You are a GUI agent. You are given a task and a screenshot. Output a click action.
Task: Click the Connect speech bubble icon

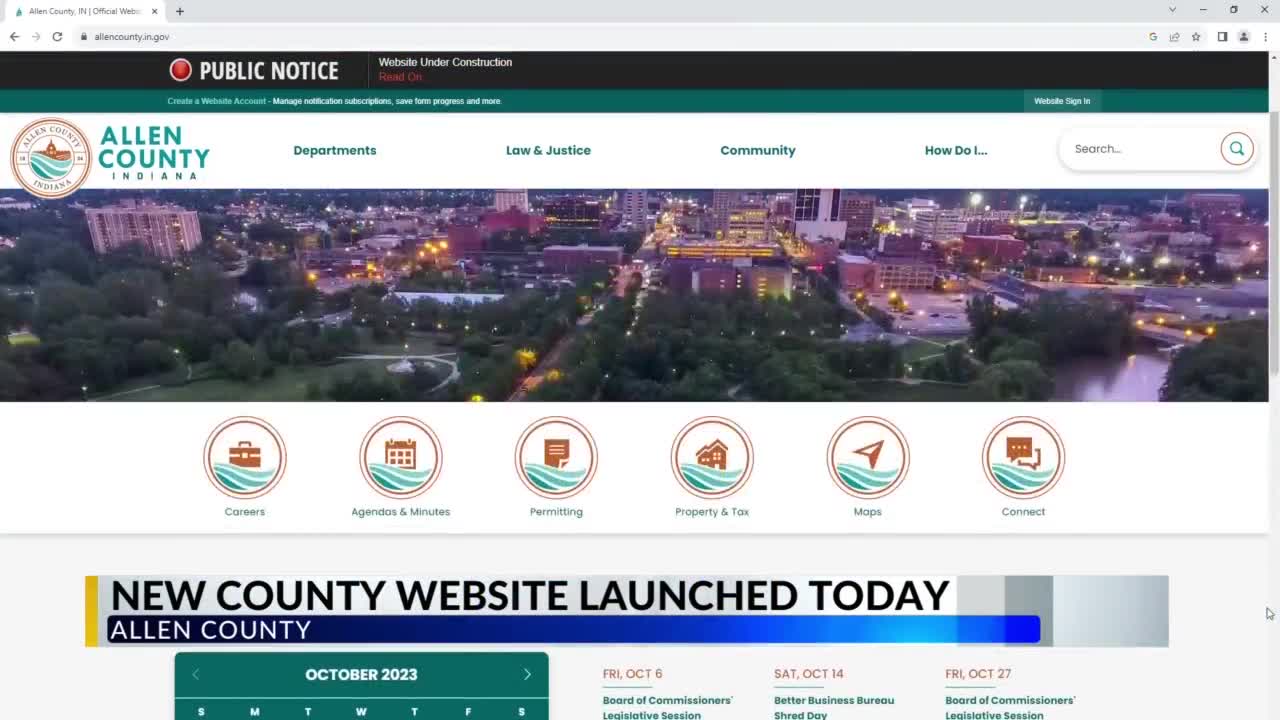point(1023,457)
